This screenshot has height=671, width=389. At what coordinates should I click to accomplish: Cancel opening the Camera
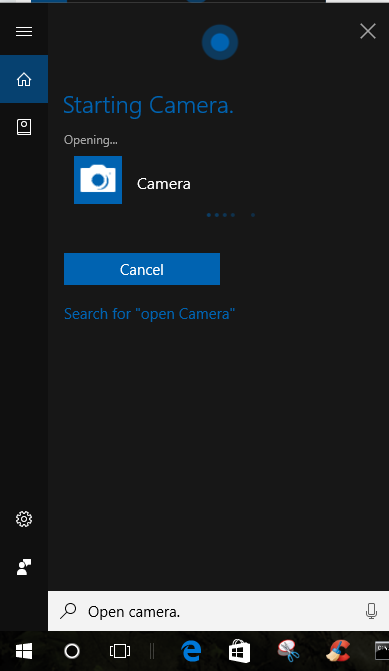tap(142, 269)
